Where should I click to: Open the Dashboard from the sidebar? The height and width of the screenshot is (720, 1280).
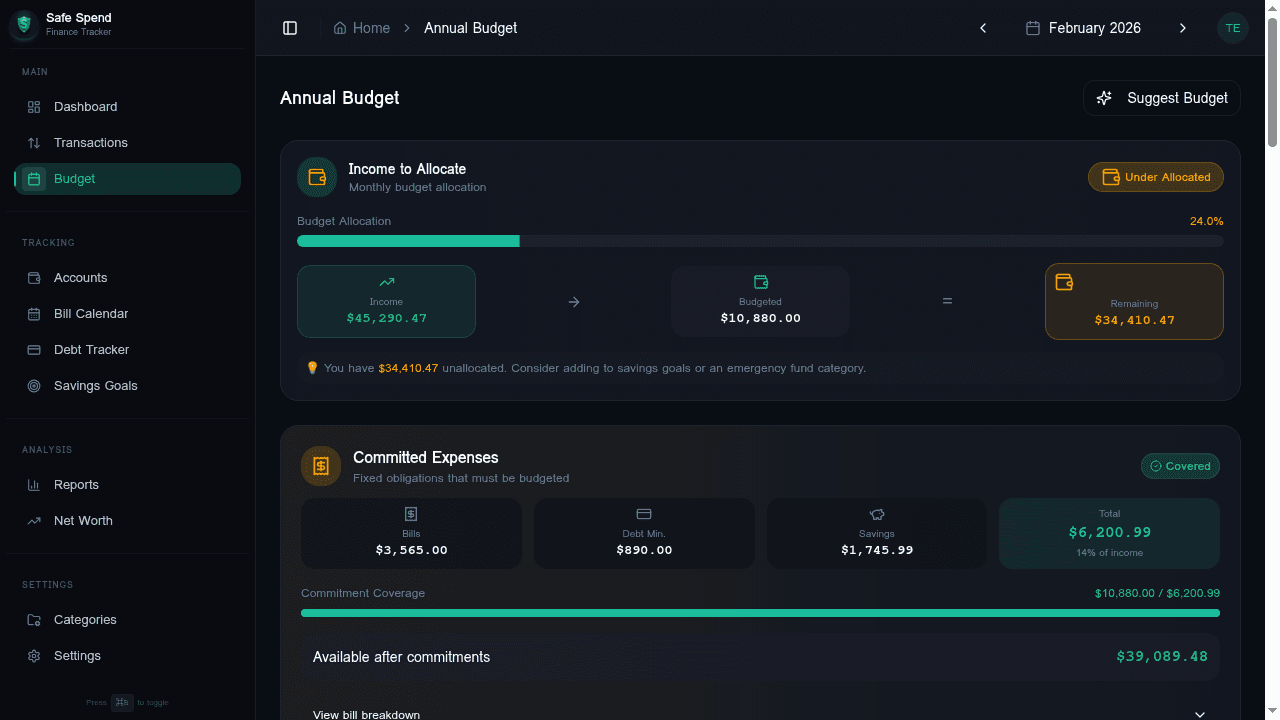(x=85, y=106)
